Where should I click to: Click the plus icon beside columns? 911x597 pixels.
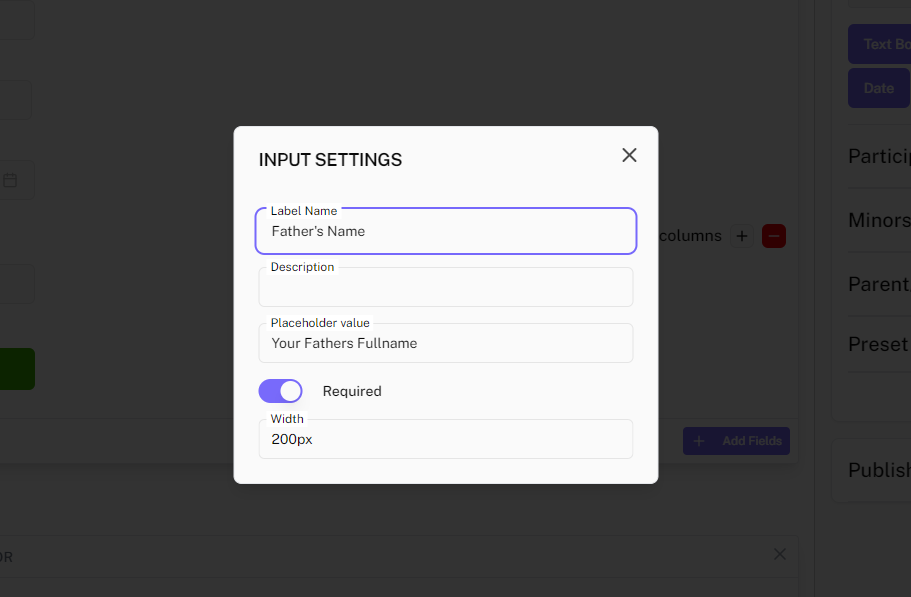click(x=742, y=236)
